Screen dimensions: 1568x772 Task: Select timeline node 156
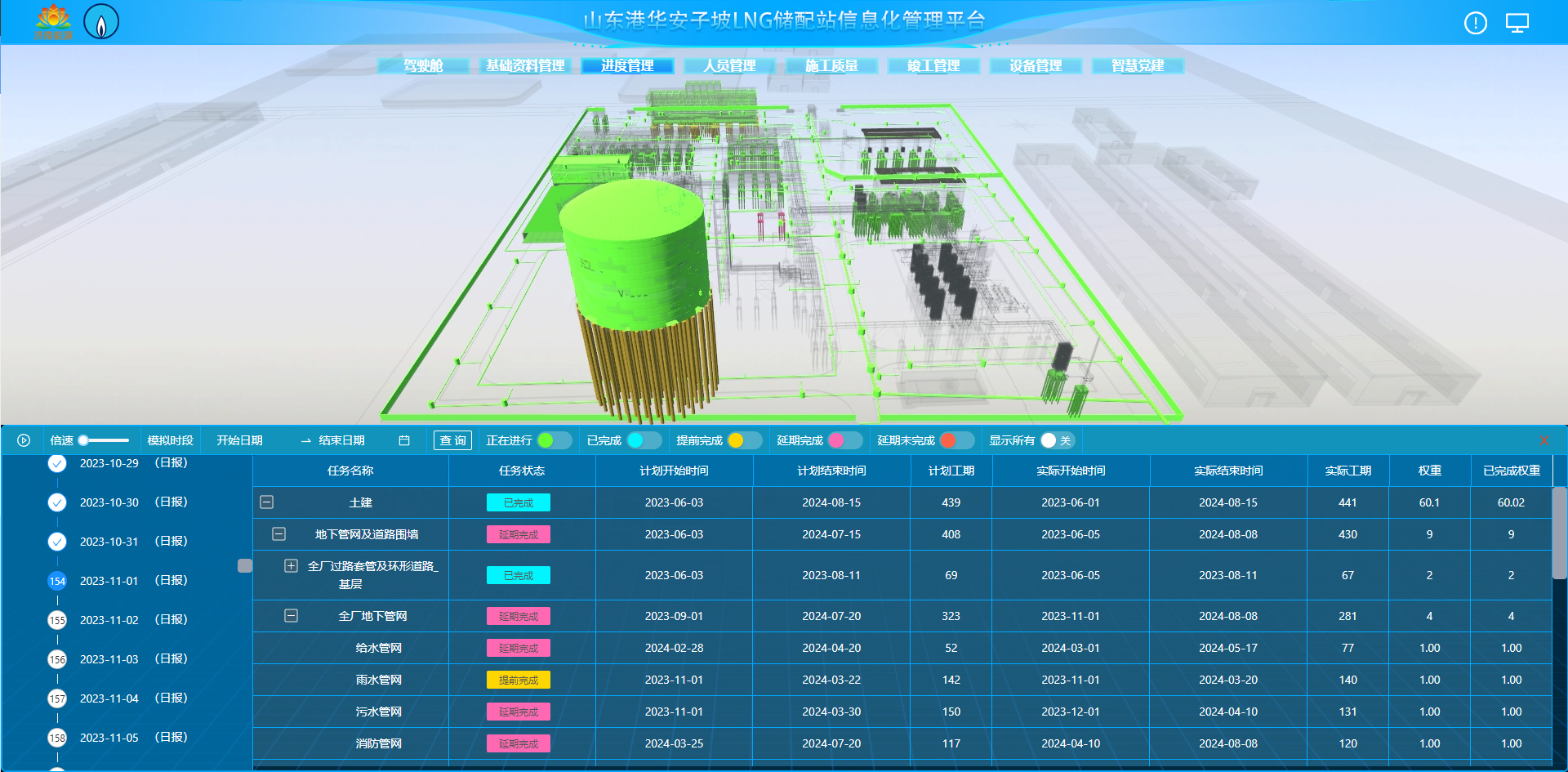(57, 659)
